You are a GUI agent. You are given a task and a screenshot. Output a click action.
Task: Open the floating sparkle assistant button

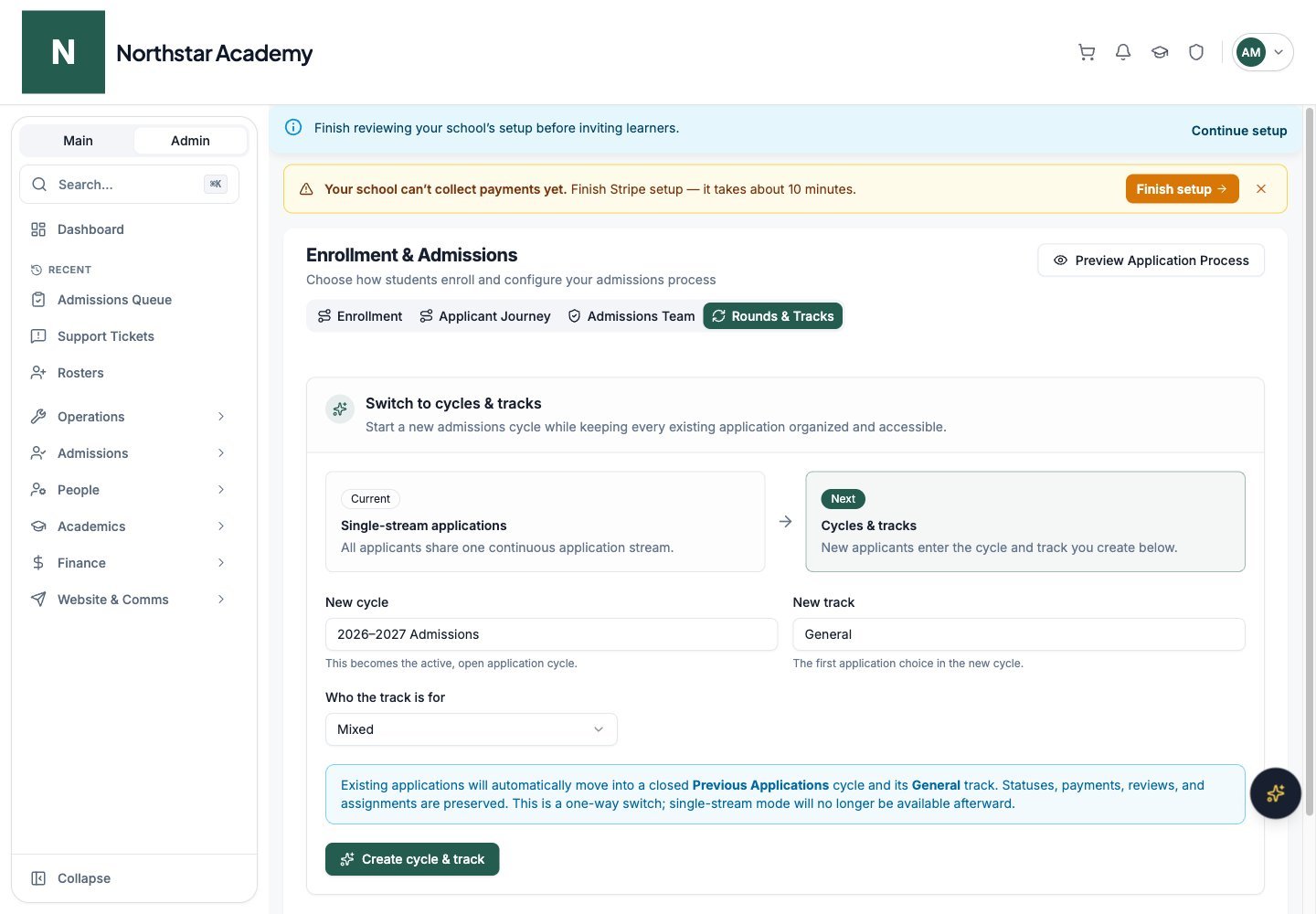click(1275, 793)
